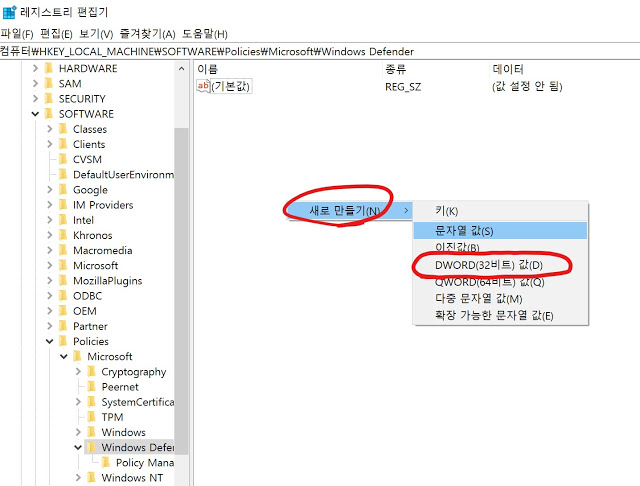Viewport: 640px width, 486px height.
Task: Expand the Macromedia key
Action: (x=50, y=250)
